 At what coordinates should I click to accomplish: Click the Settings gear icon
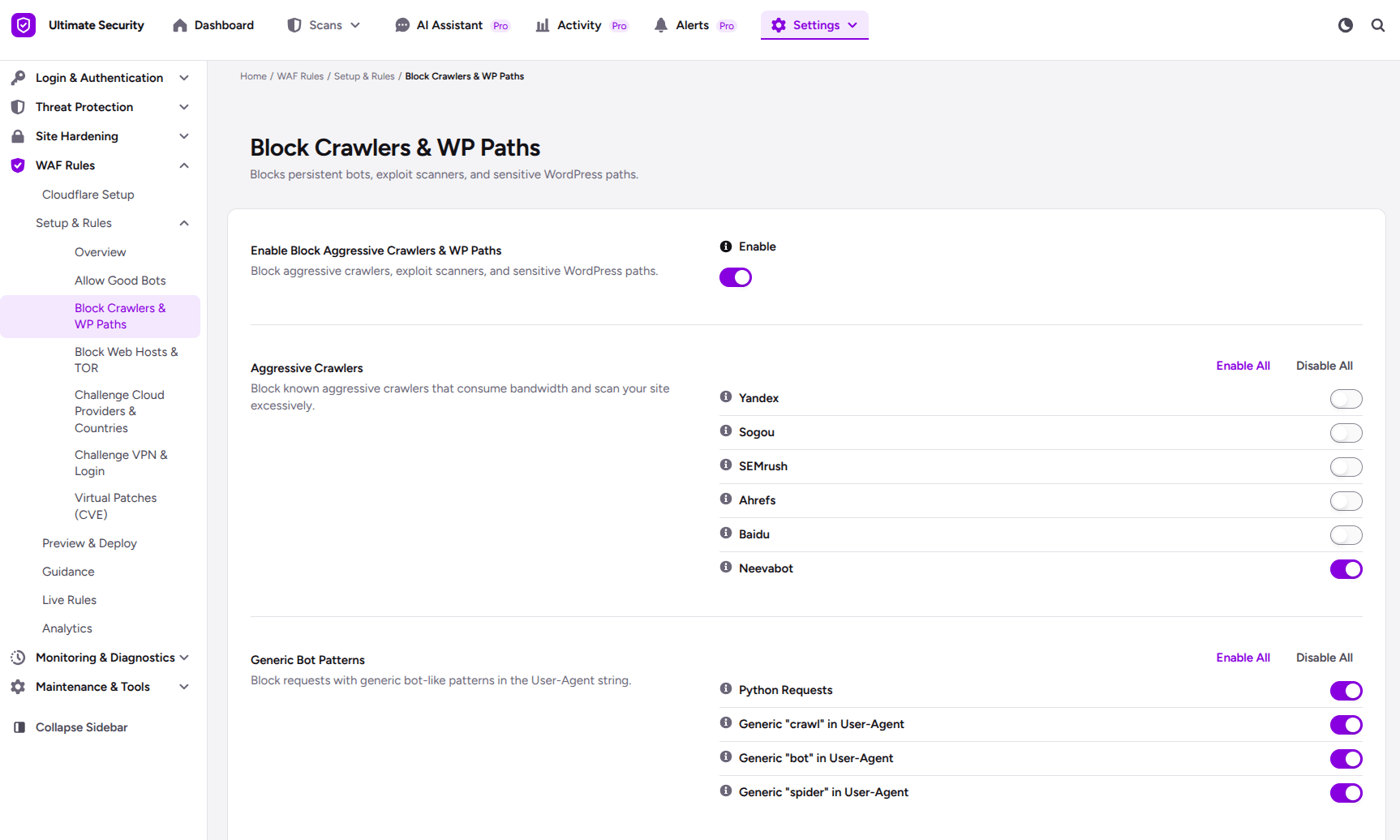[x=779, y=25]
